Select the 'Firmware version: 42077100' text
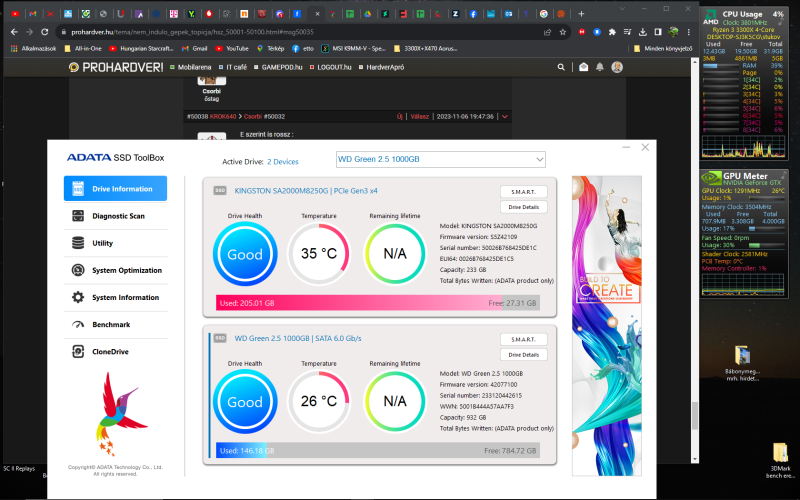800x500 pixels. click(478, 384)
